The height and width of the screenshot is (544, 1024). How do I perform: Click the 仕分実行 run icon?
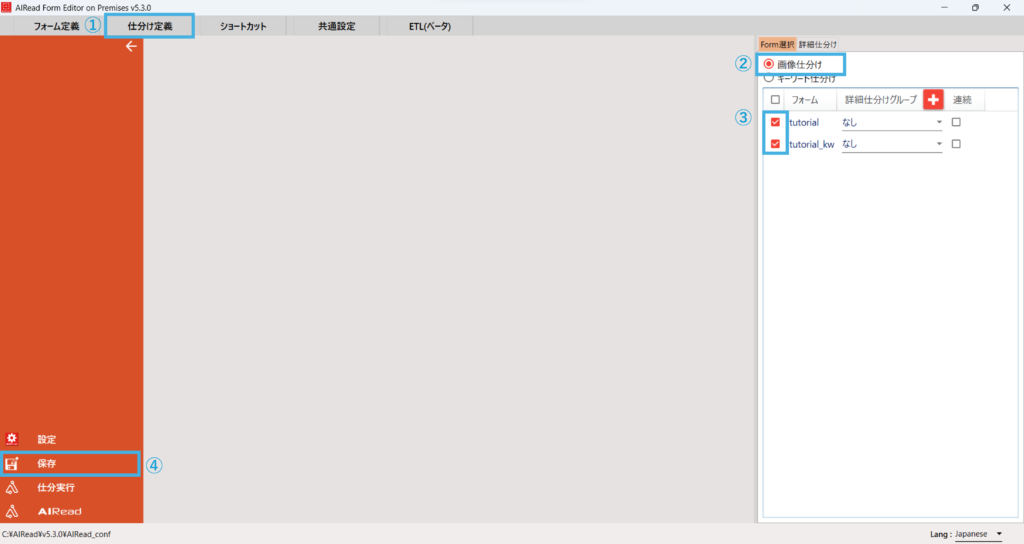click(x=12, y=488)
